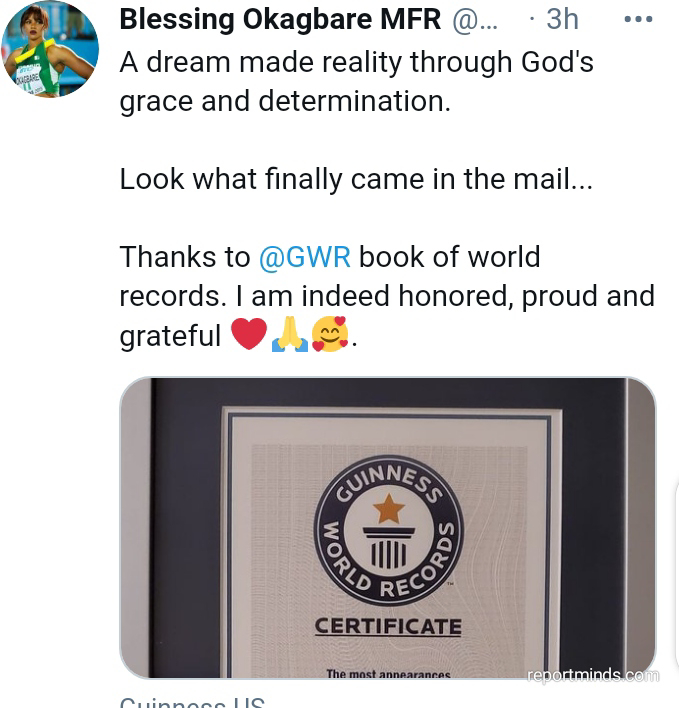The image size is (679, 708).
Task: Click the tweet text 'A dream made reality'
Action: click(x=260, y=62)
